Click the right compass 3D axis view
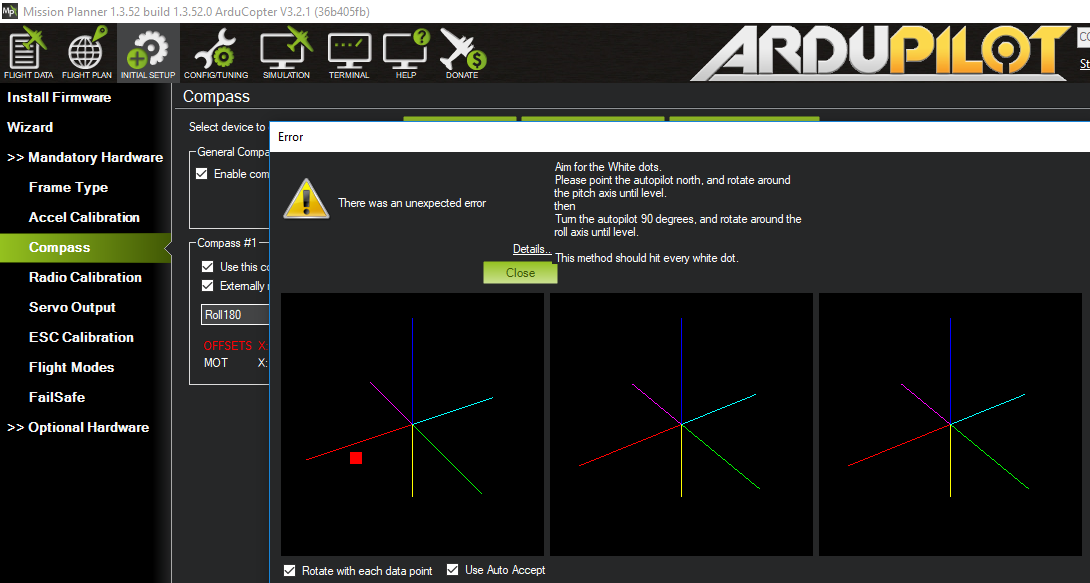The width and height of the screenshot is (1090, 583). [950, 424]
